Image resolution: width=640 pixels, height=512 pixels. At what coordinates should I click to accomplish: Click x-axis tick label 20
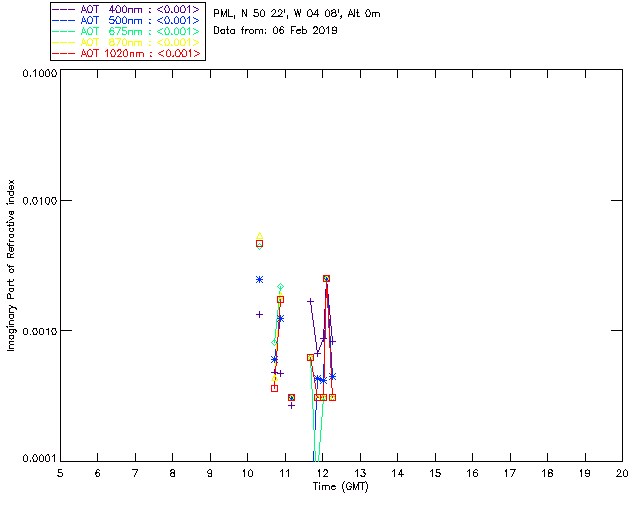pos(622,473)
